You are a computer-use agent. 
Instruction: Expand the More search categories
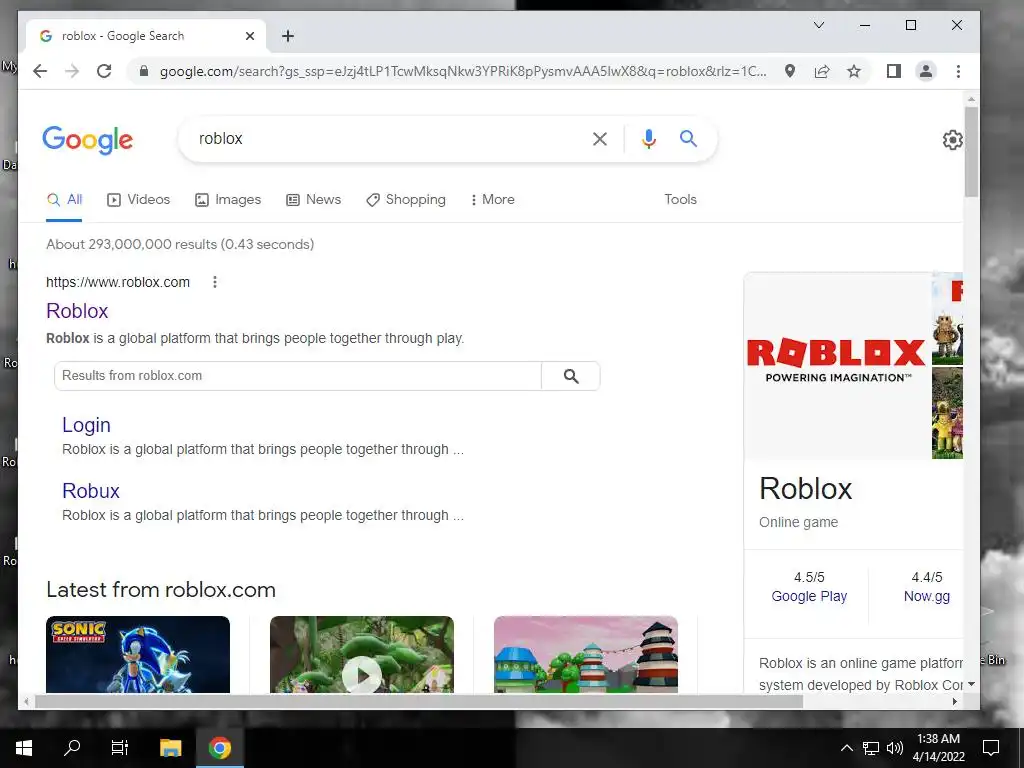492,200
